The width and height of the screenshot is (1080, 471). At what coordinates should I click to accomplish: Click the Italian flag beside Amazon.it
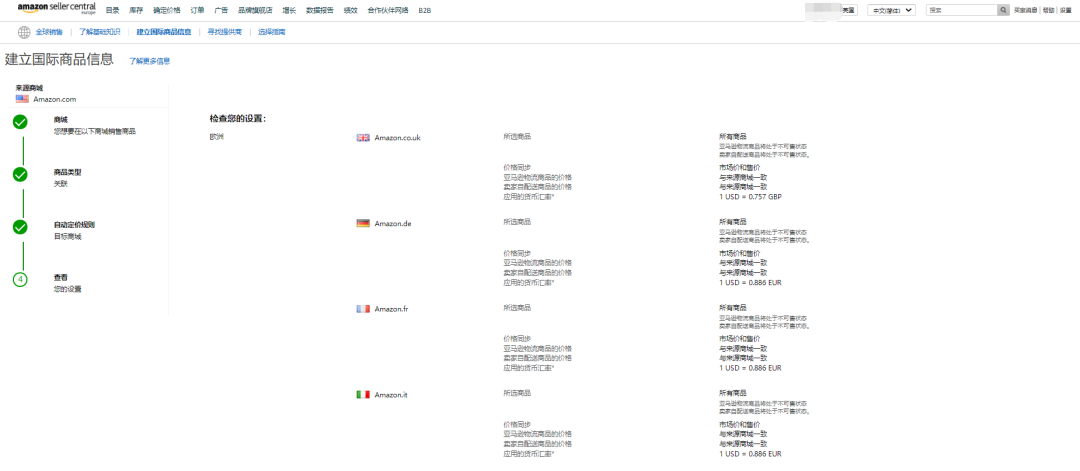pyautogui.click(x=363, y=394)
